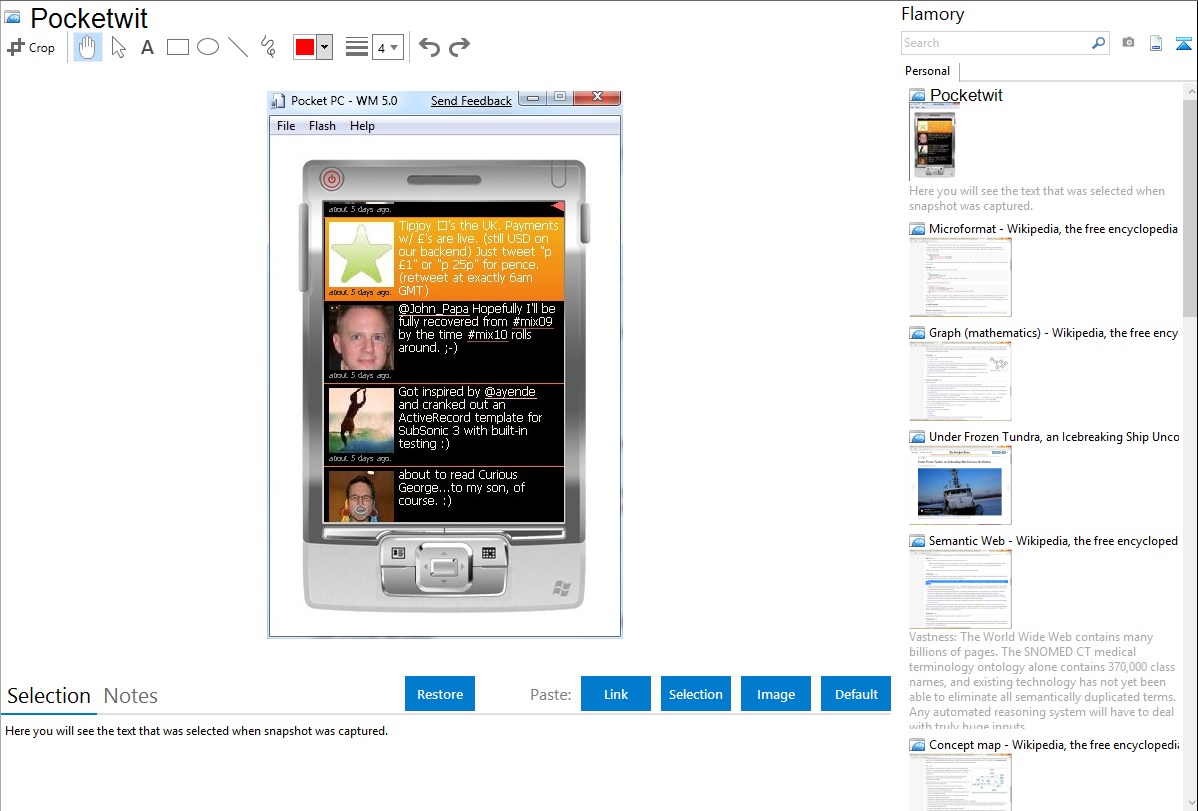The width and height of the screenshot is (1198, 811).
Task: Redo the last annotation
Action: (x=459, y=47)
